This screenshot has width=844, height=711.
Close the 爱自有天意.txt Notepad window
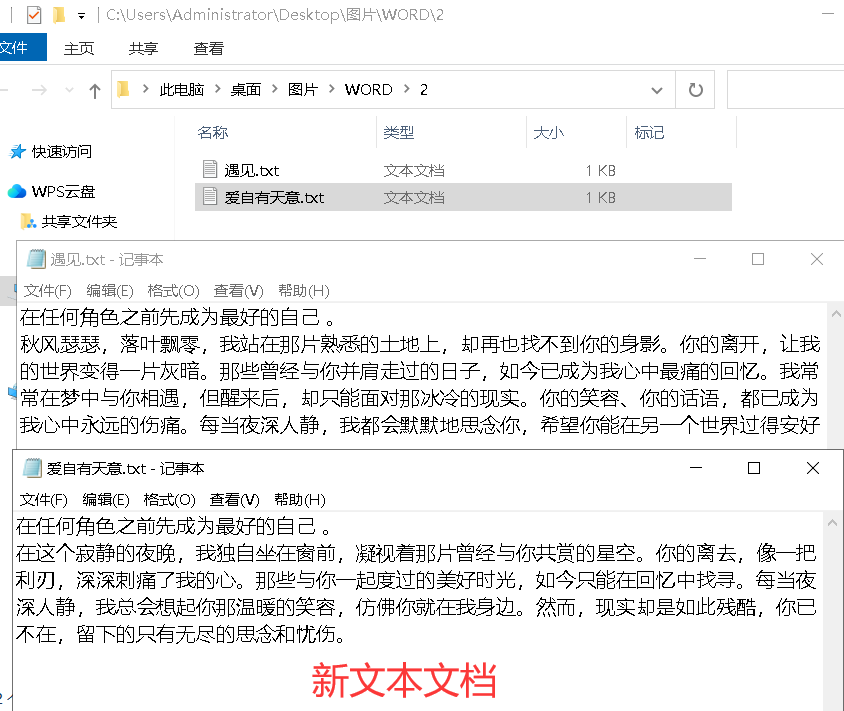tap(813, 468)
